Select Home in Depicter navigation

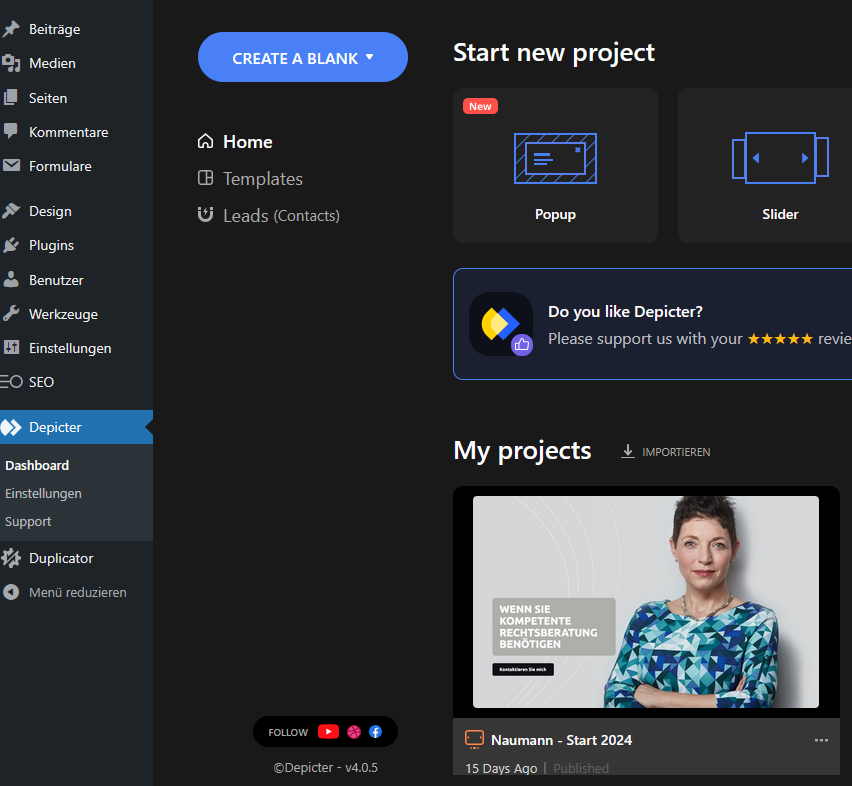(247, 142)
